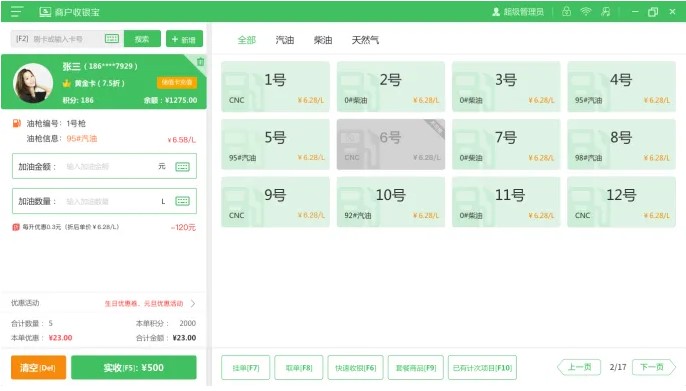Screen dimensions: 686x391
Task: Delete the member card with trash icon
Action: pos(200,62)
